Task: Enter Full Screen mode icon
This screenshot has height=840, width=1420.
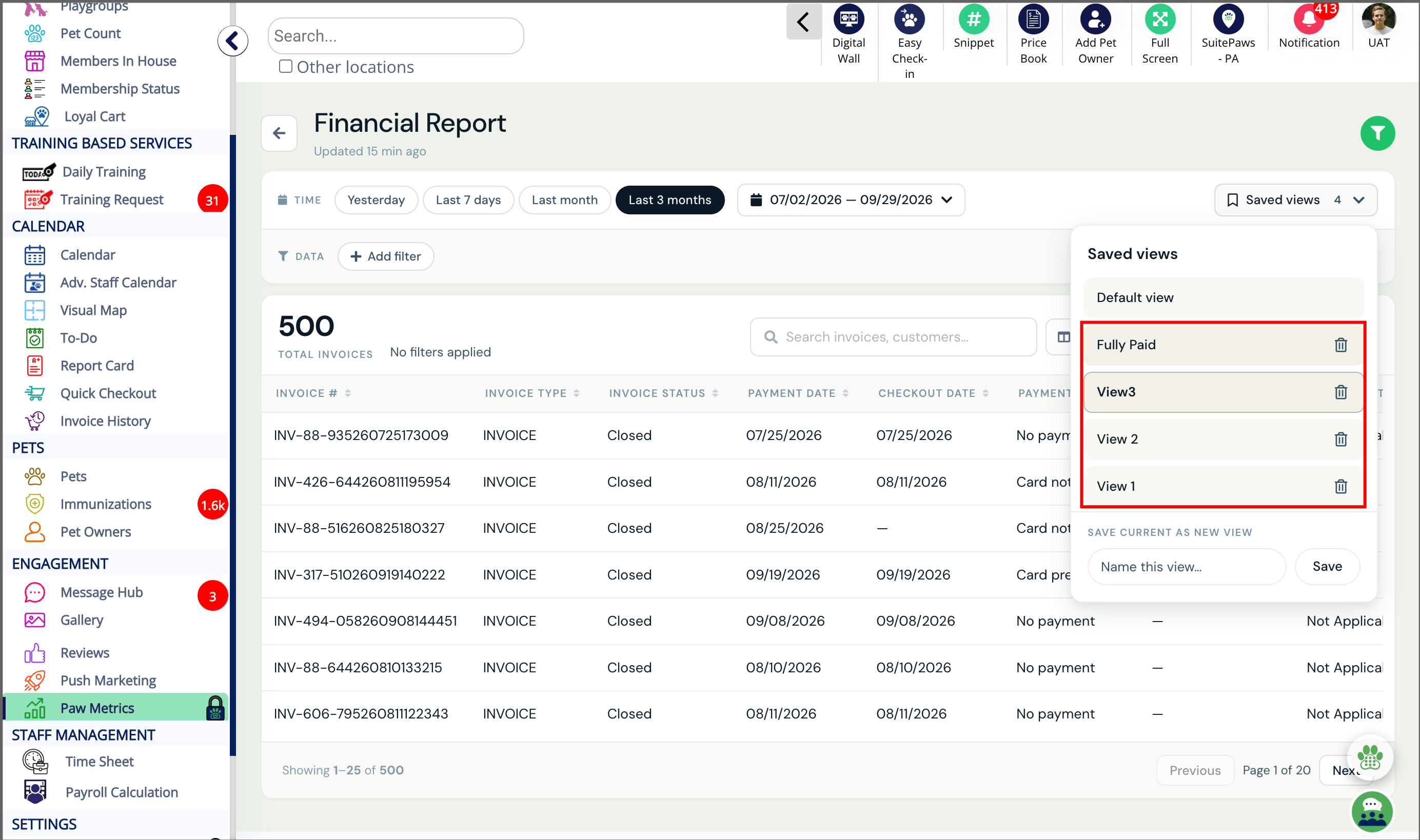Action: [1159, 19]
